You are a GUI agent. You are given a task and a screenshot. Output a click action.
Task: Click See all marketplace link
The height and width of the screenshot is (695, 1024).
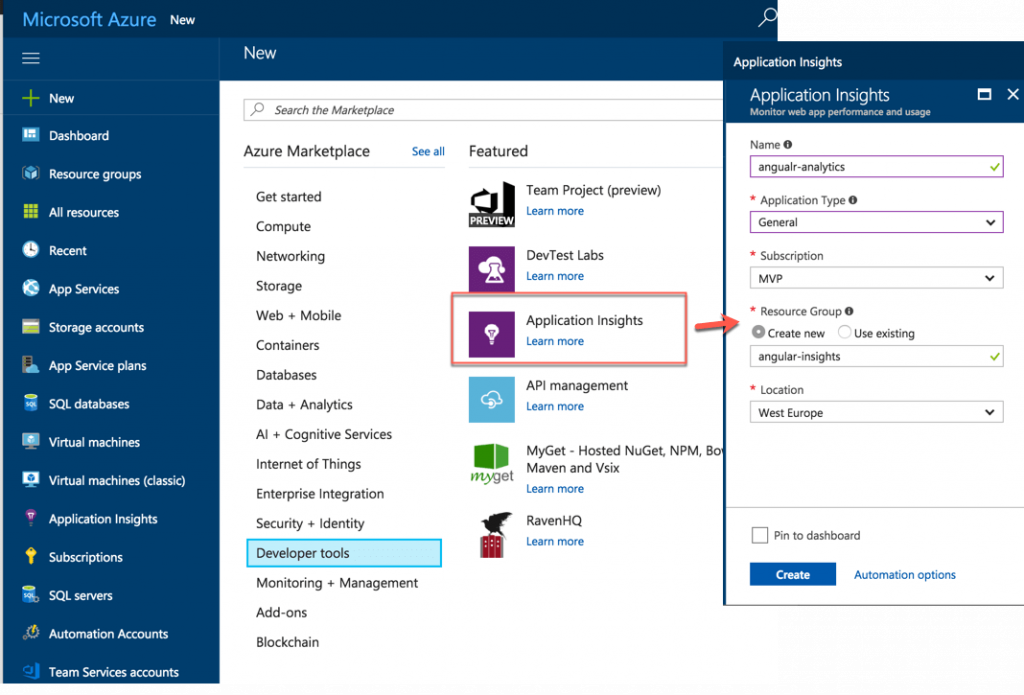pyautogui.click(x=428, y=152)
